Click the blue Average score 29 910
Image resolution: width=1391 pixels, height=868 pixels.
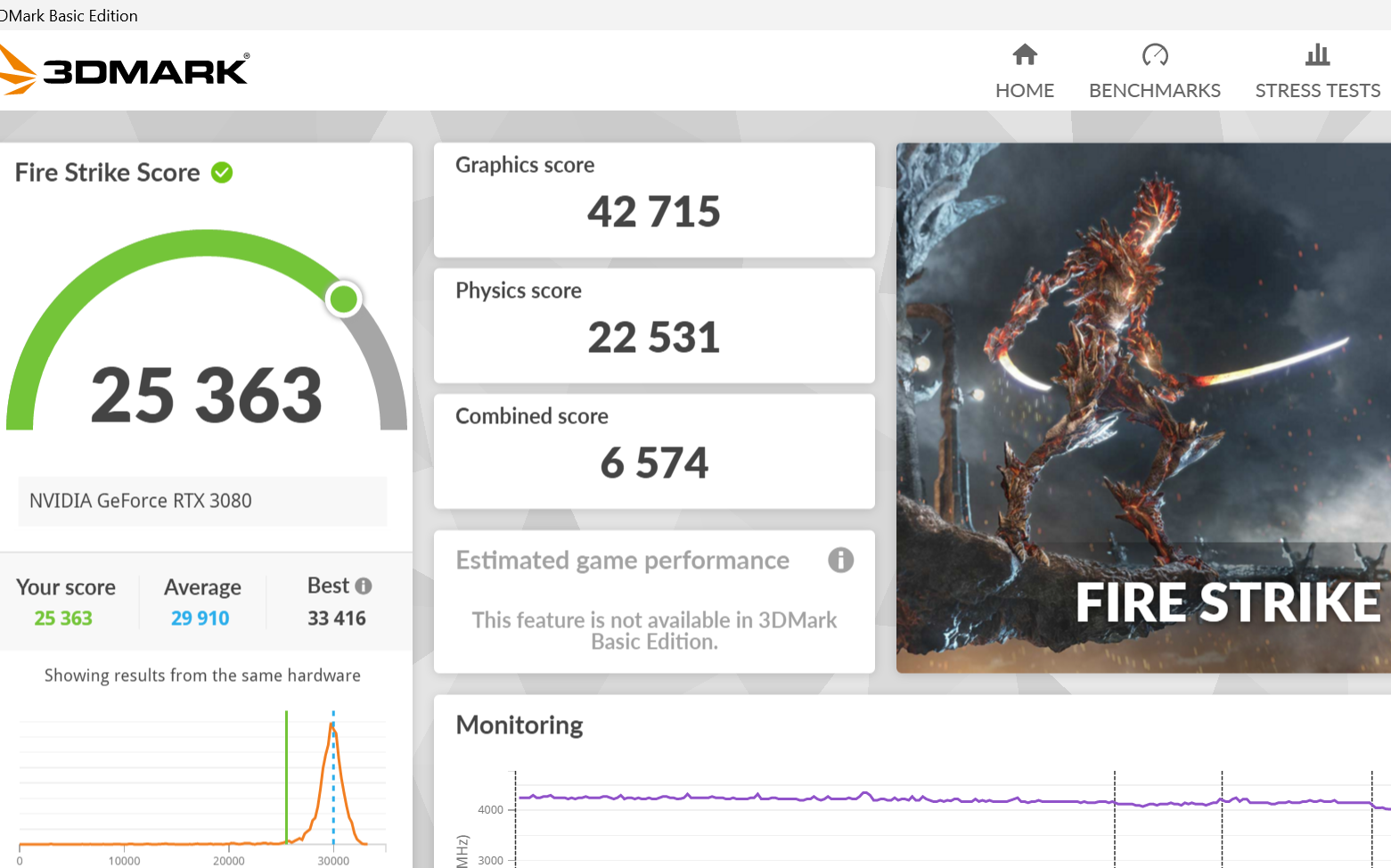click(200, 618)
